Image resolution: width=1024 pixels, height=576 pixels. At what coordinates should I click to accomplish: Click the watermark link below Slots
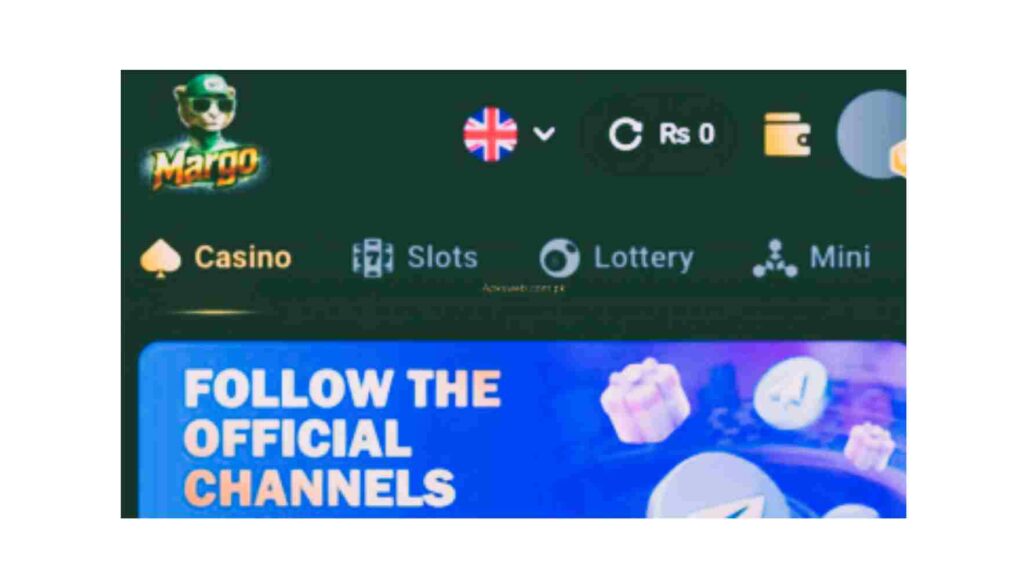tap(523, 288)
